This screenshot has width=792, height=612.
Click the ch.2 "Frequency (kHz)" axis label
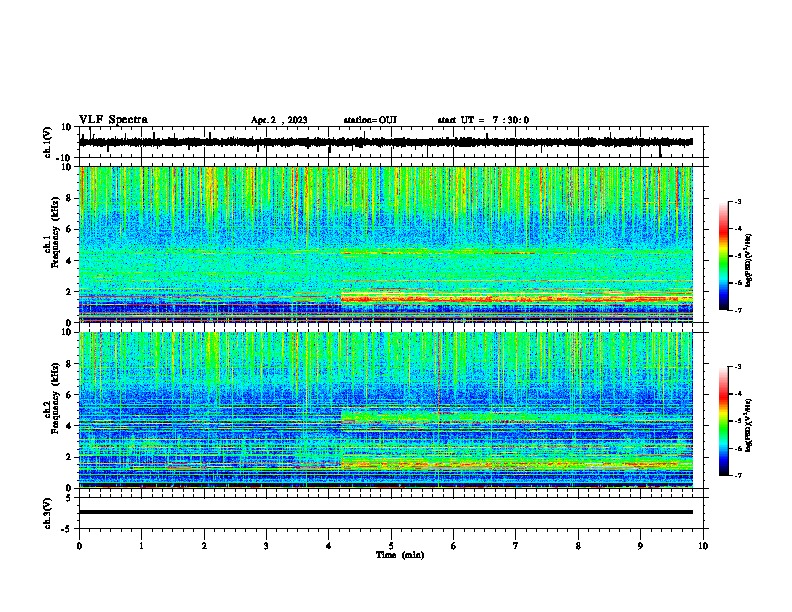pyautogui.click(x=55, y=398)
